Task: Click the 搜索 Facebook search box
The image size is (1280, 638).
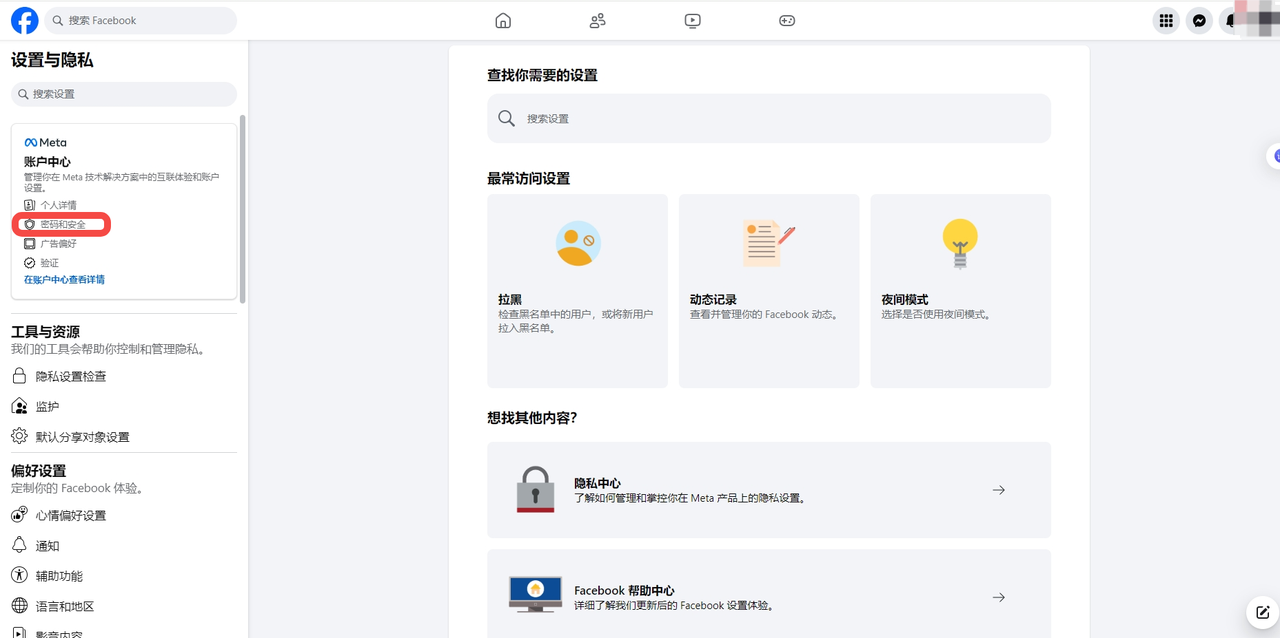Action: pyautogui.click(x=141, y=20)
